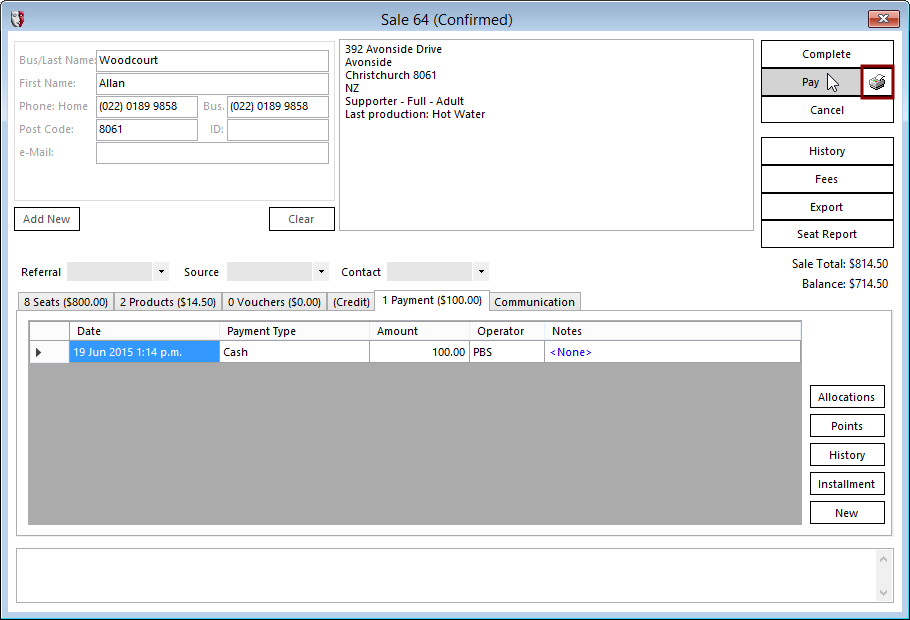Click Add New patron button

pyautogui.click(x=47, y=219)
